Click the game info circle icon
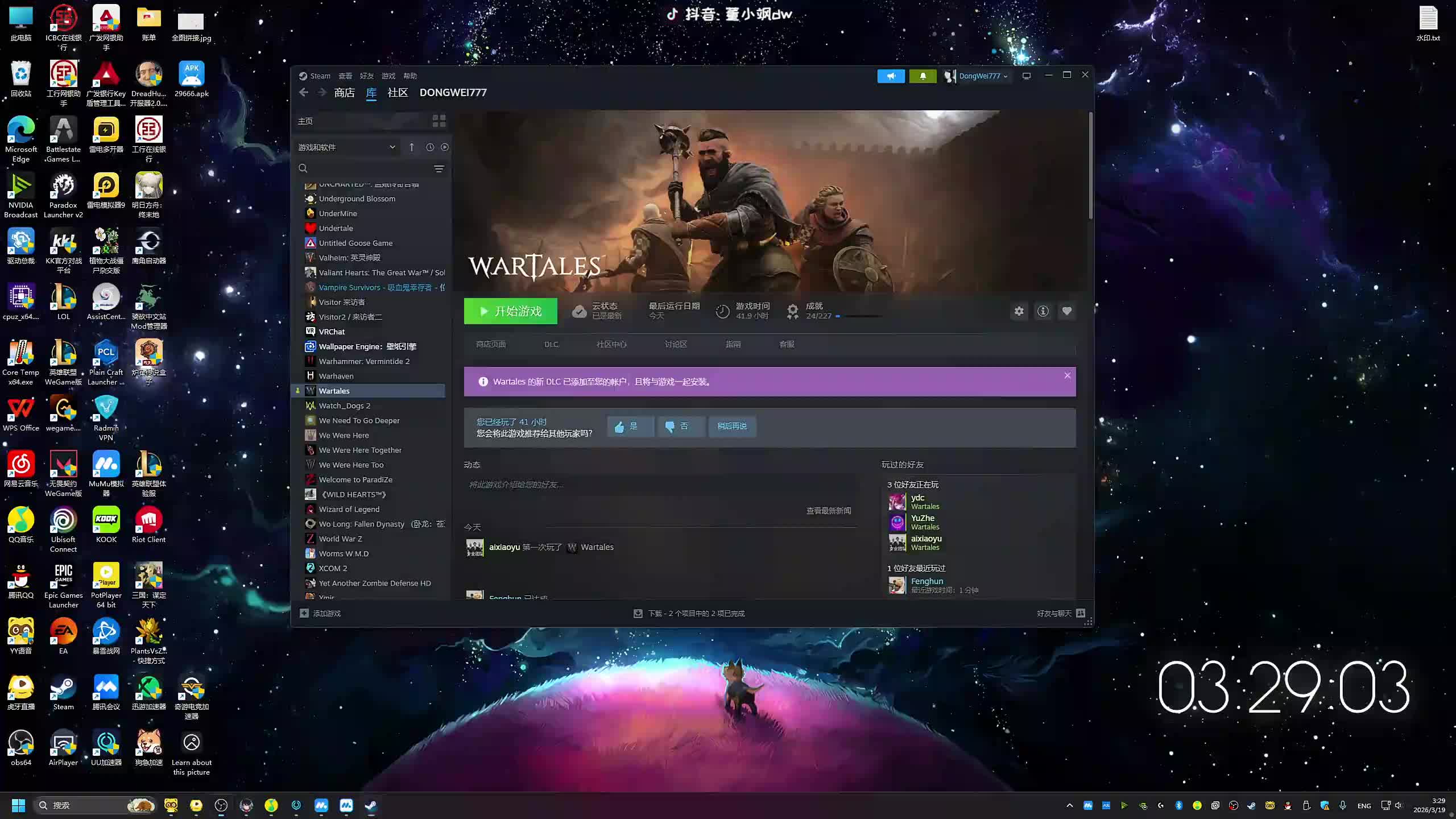This screenshot has height=819, width=1456. click(x=1043, y=311)
